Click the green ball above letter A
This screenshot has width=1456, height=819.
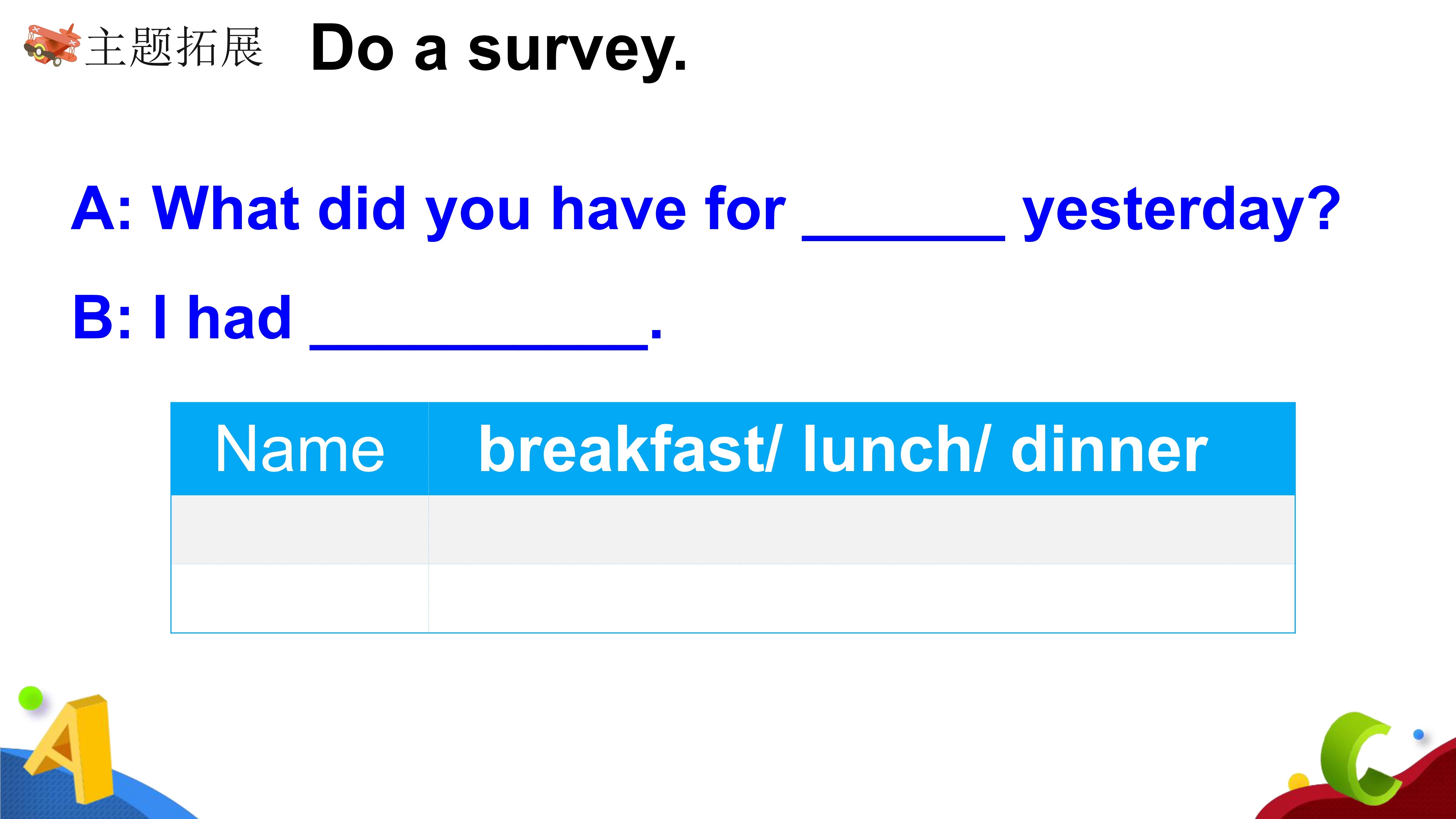pos(31,698)
